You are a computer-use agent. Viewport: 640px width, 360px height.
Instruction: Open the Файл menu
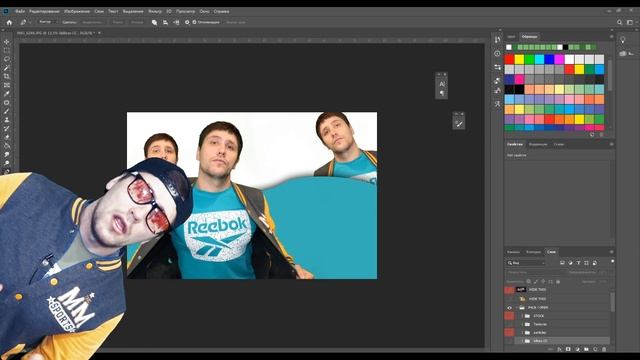[x=20, y=11]
